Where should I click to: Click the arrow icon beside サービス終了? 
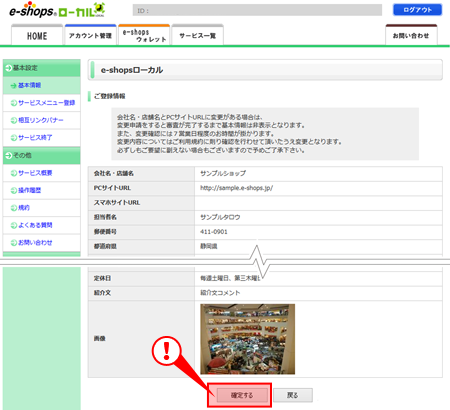14,138
